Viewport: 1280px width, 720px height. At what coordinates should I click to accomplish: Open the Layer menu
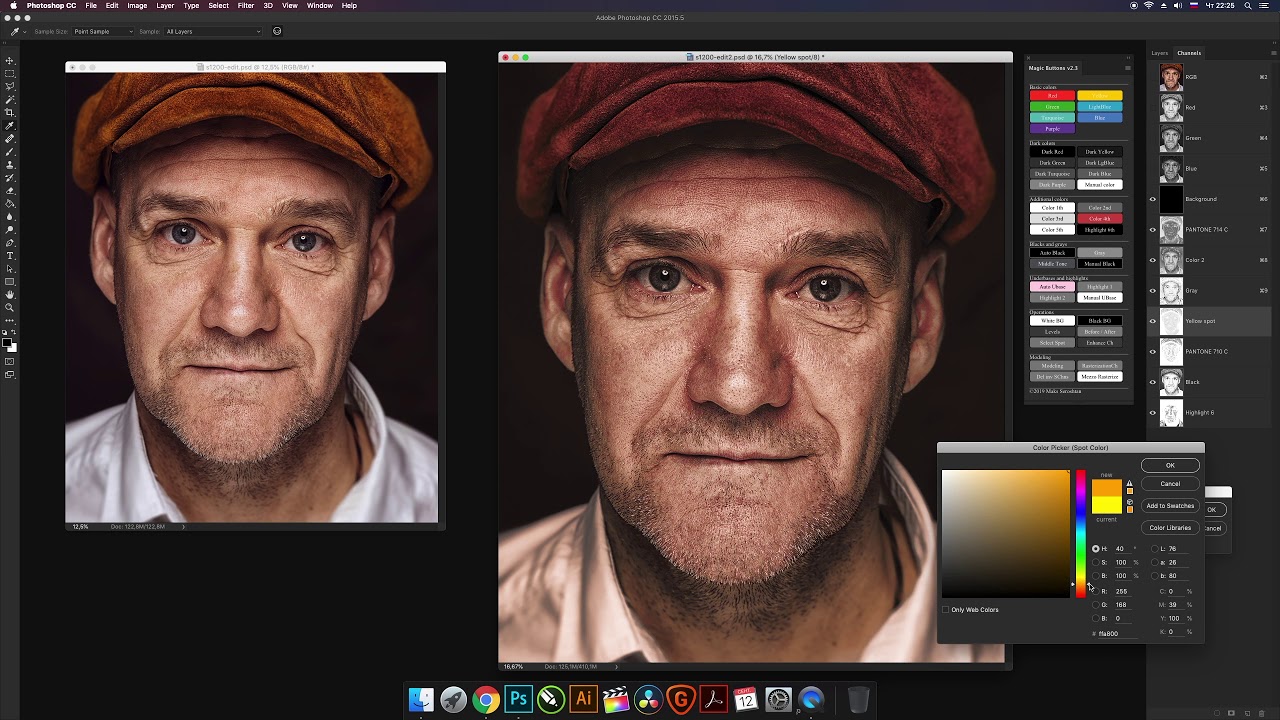(x=165, y=6)
